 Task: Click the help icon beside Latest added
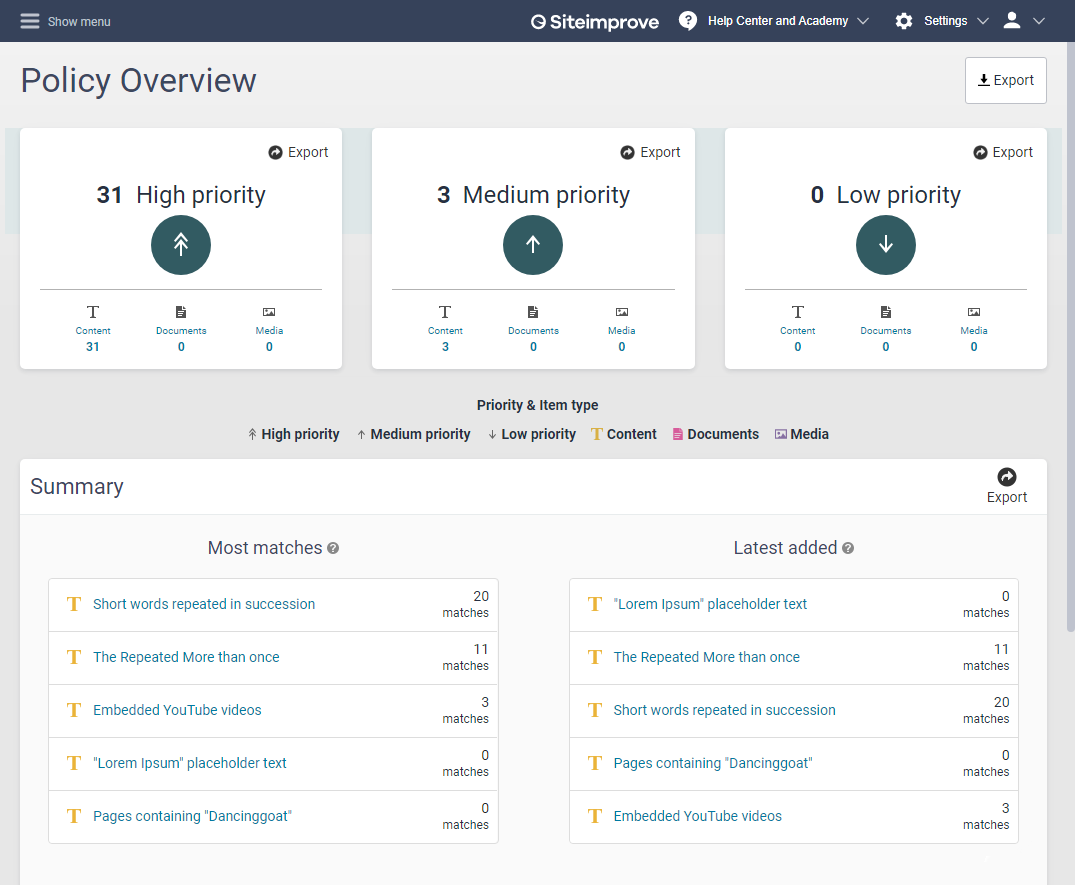(x=848, y=548)
